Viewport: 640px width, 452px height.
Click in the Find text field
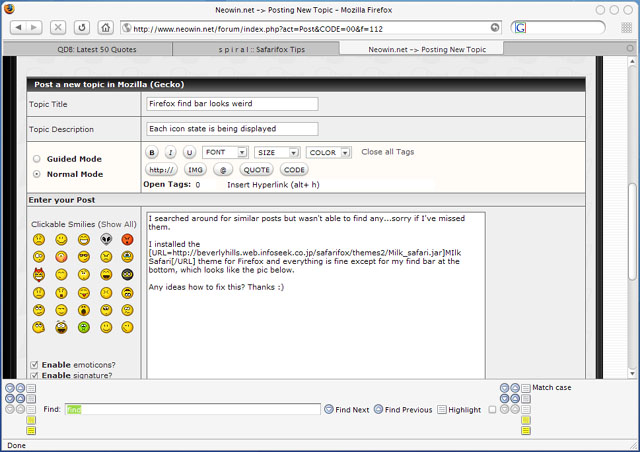(x=193, y=409)
